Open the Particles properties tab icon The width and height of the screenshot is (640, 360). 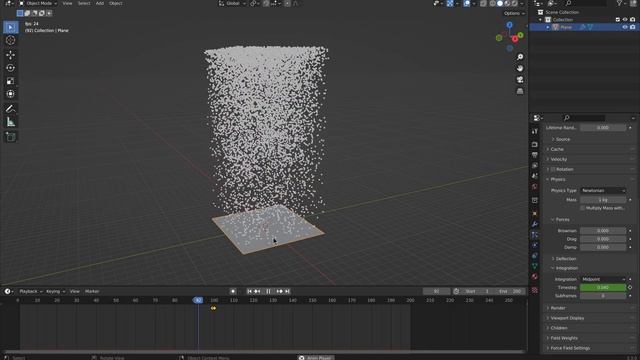(x=535, y=235)
